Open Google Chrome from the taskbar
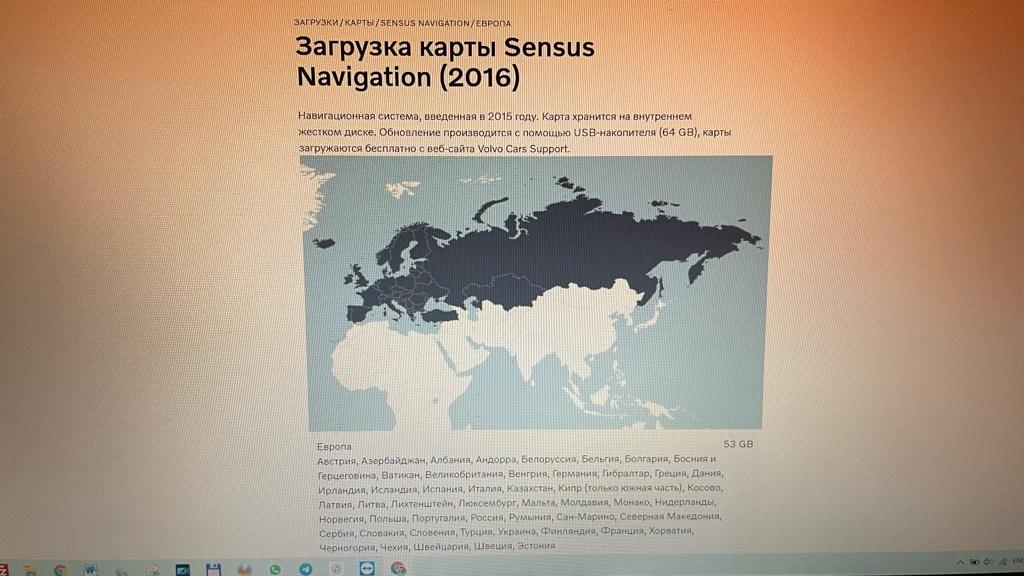 [60, 570]
